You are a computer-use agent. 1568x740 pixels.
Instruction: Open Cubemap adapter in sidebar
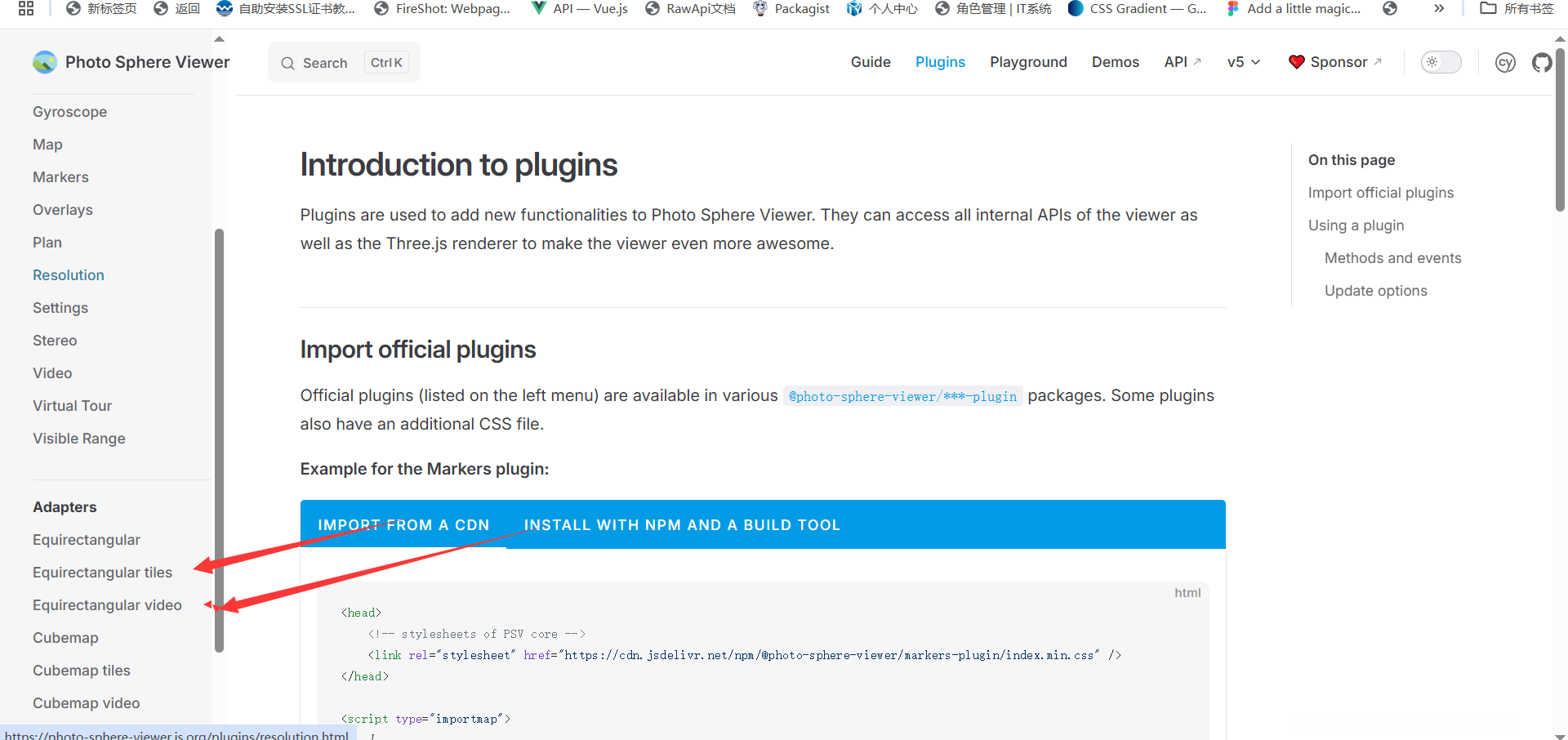65,638
